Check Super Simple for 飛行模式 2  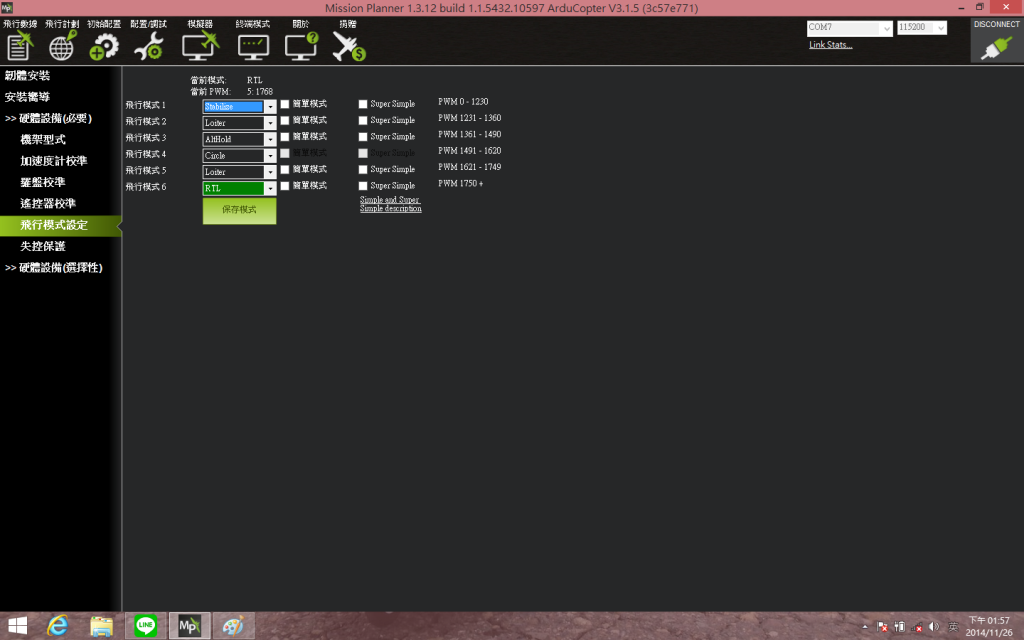(363, 120)
